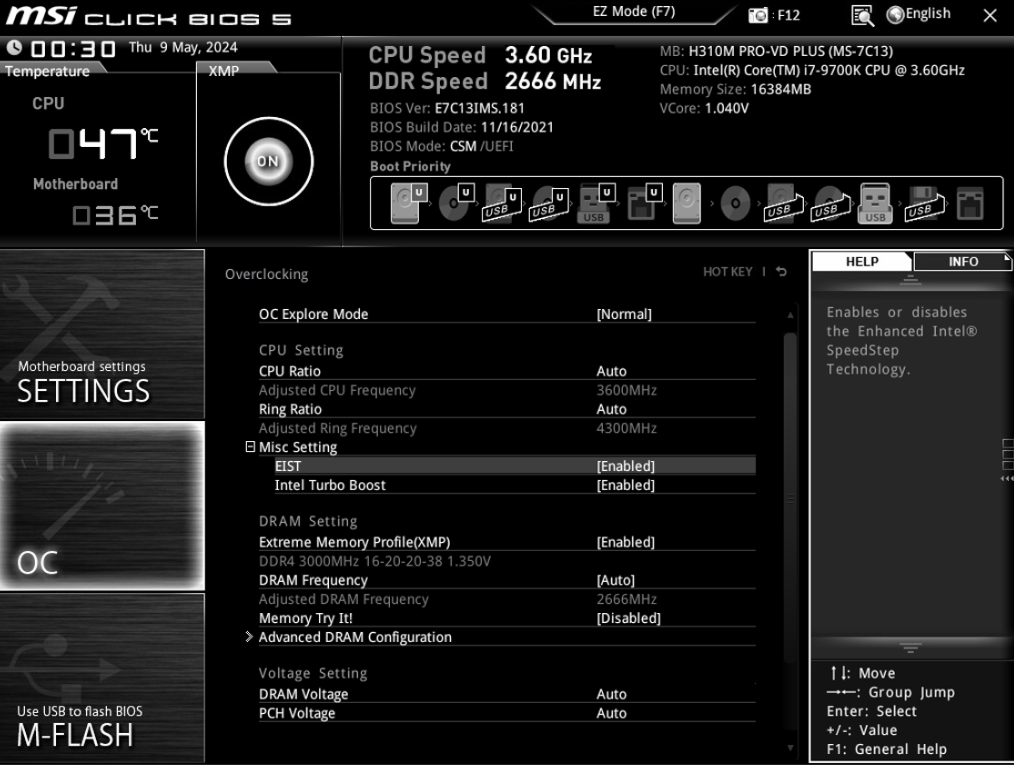Open the BIOS search magnifier icon
Viewport: 1014px width, 765px height.
(x=863, y=16)
